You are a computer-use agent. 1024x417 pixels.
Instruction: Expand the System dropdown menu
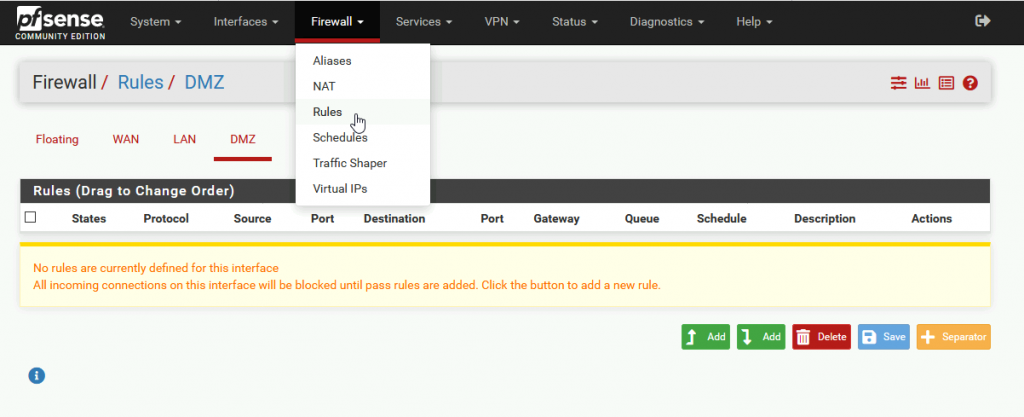click(155, 22)
